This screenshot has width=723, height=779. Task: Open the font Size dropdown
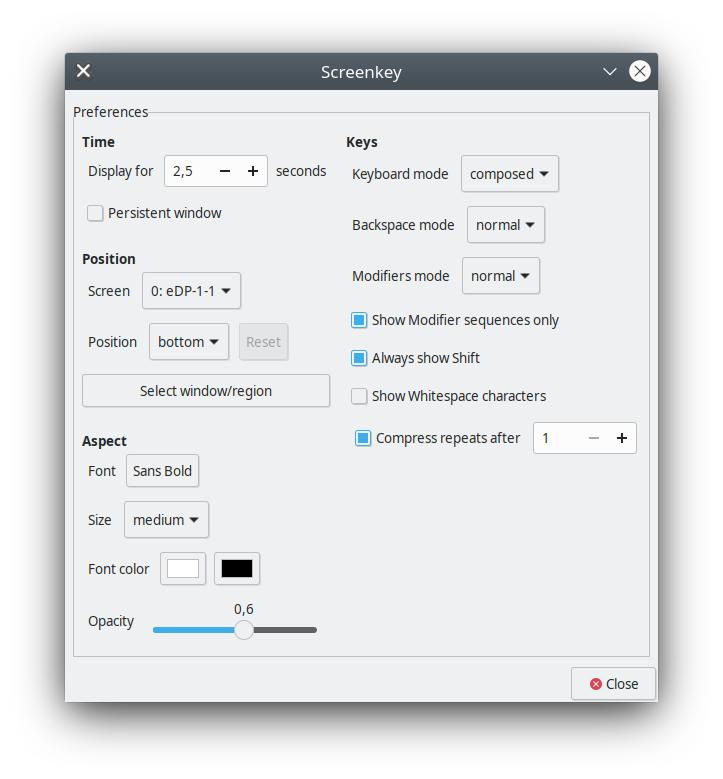[x=166, y=520]
